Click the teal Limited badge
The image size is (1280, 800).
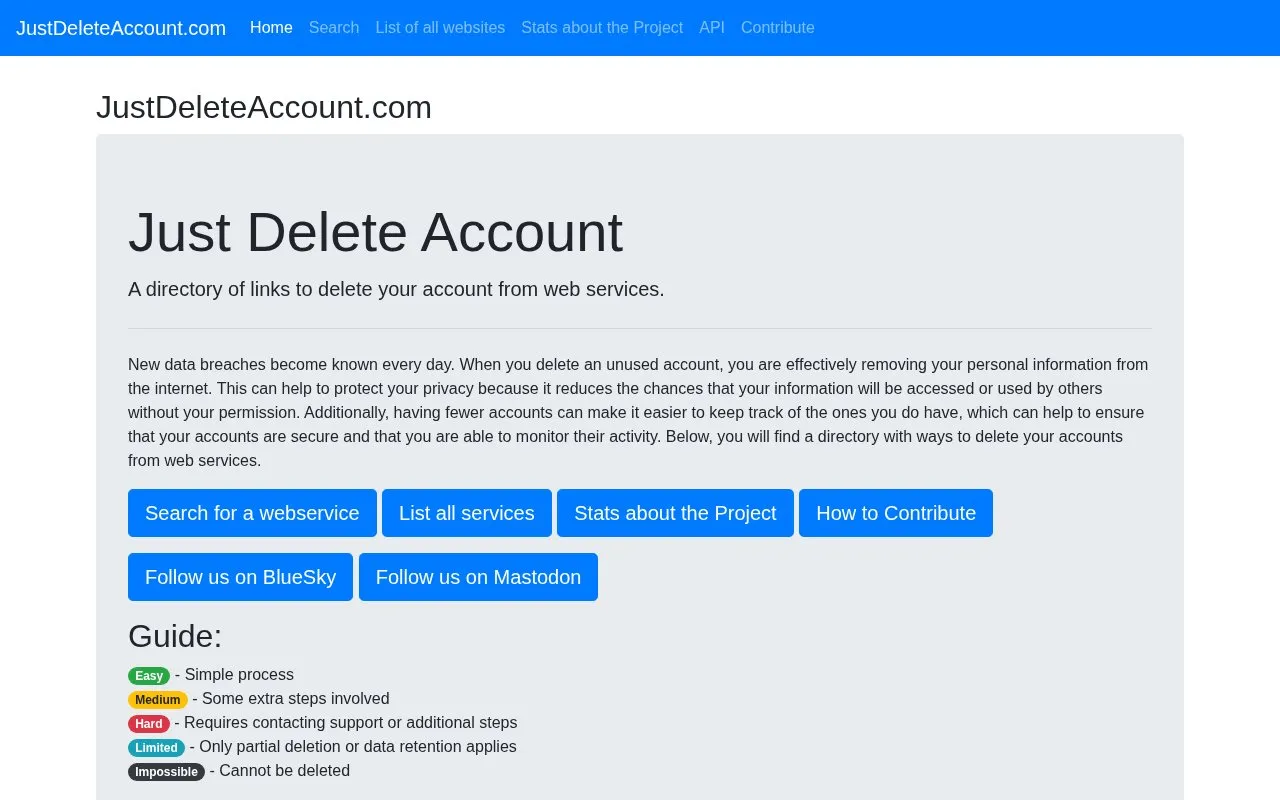[x=156, y=748]
